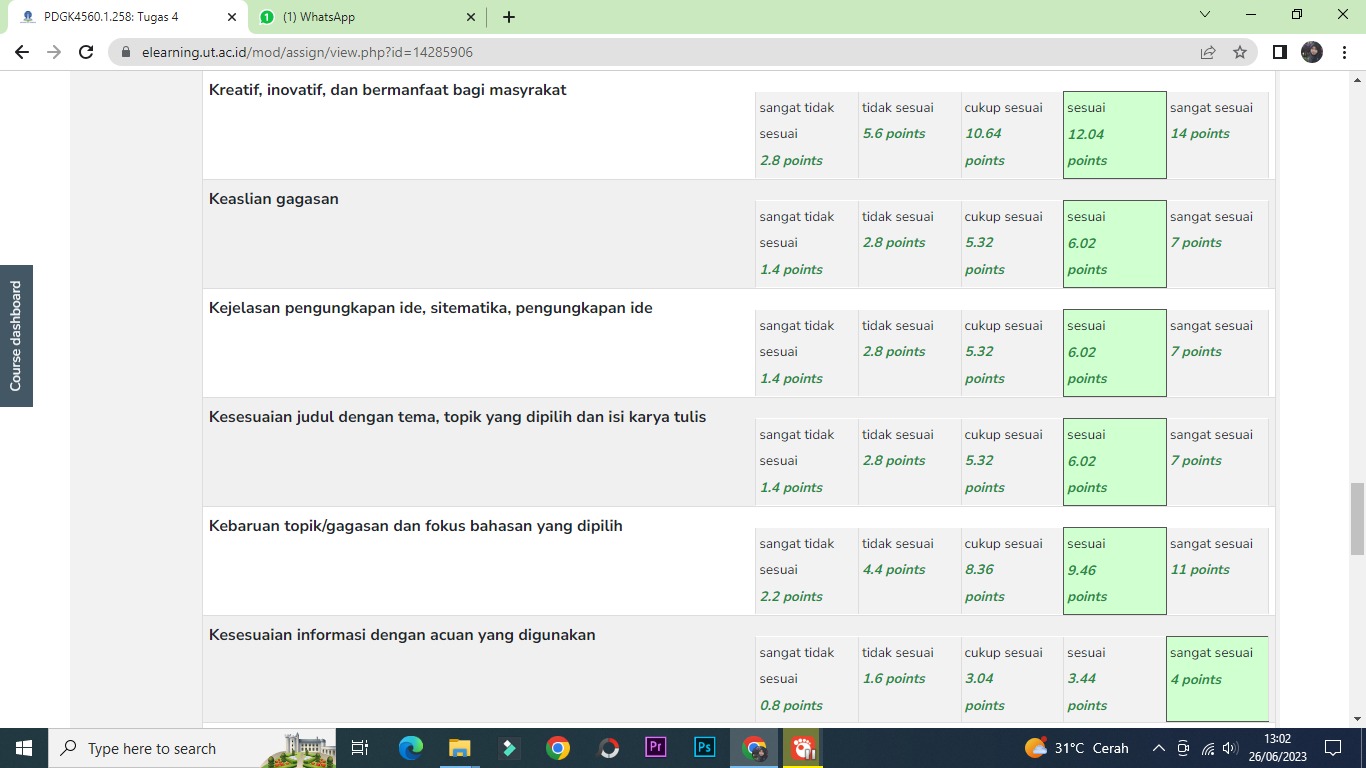Open Task View on the taskbar

tap(360, 748)
